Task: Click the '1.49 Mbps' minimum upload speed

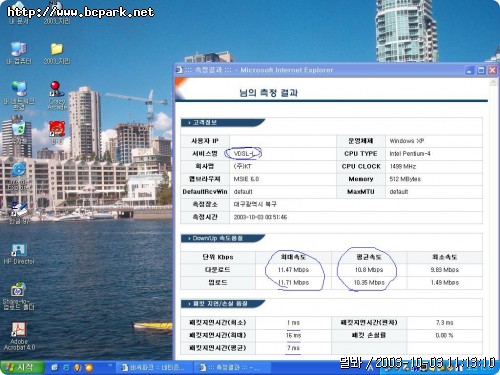Action: click(445, 283)
